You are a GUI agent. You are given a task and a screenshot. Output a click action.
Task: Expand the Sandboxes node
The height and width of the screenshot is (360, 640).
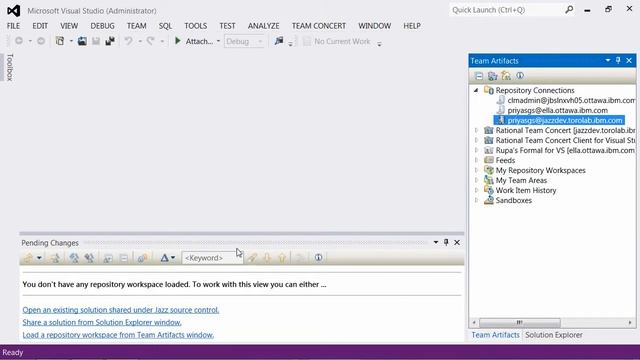pos(476,200)
